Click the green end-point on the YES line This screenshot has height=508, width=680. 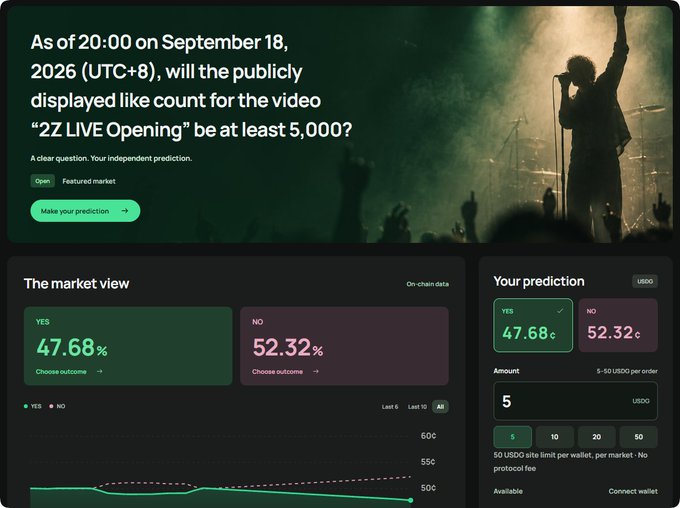411,500
